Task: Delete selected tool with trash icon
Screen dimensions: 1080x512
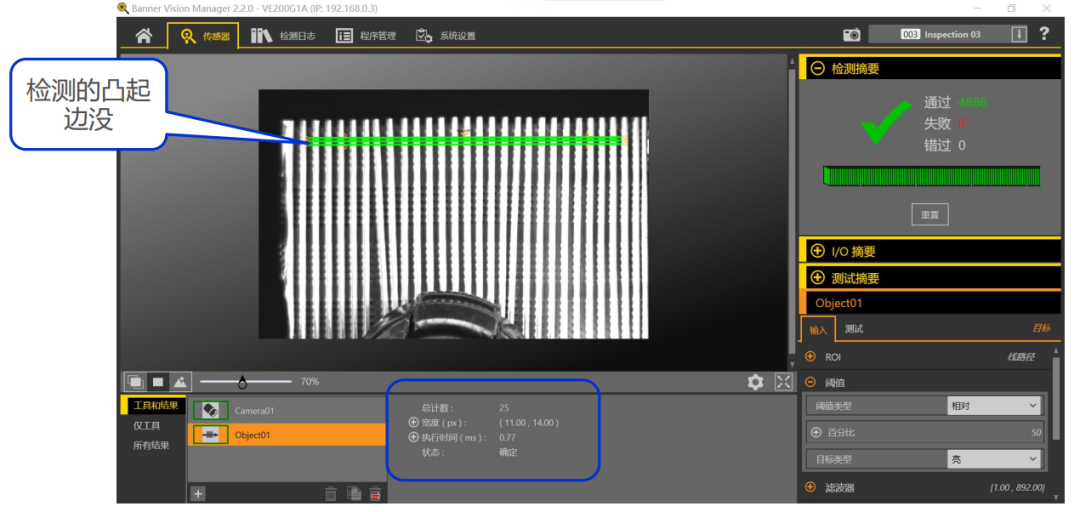Action: click(x=331, y=494)
